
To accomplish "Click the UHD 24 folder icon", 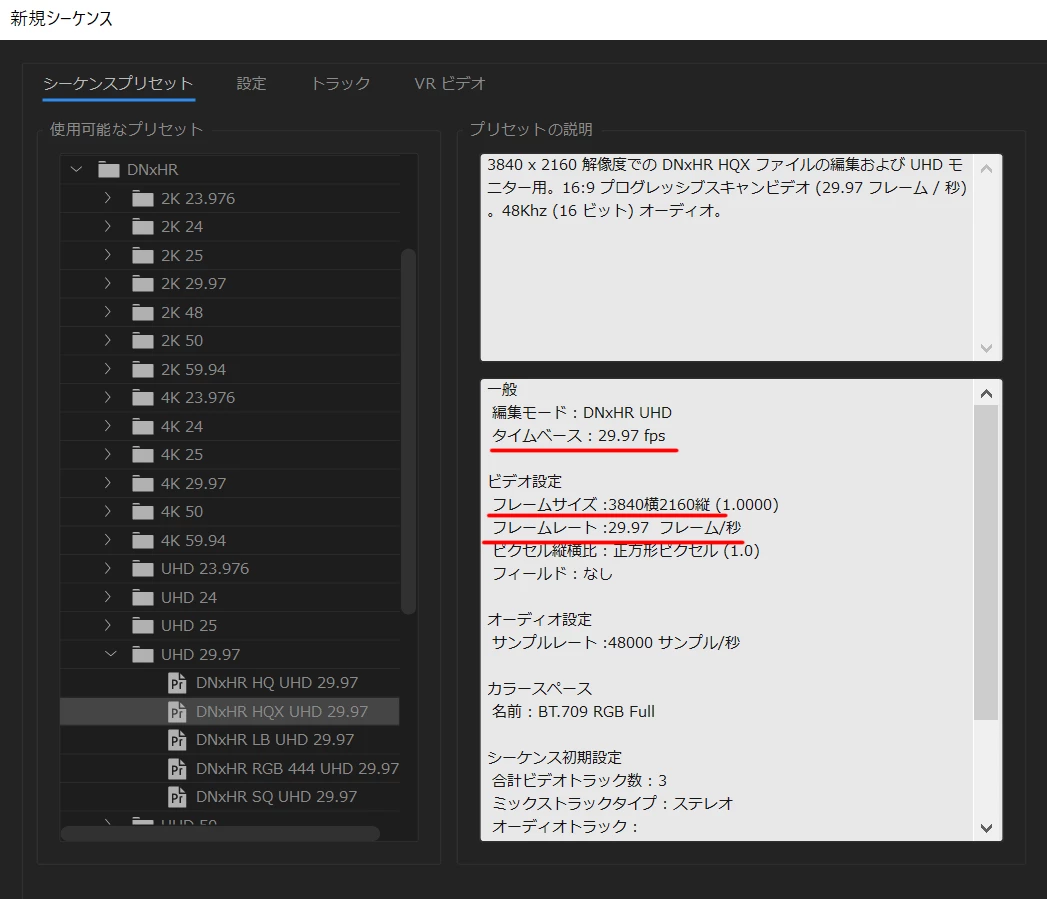I will pyautogui.click(x=143, y=597).
